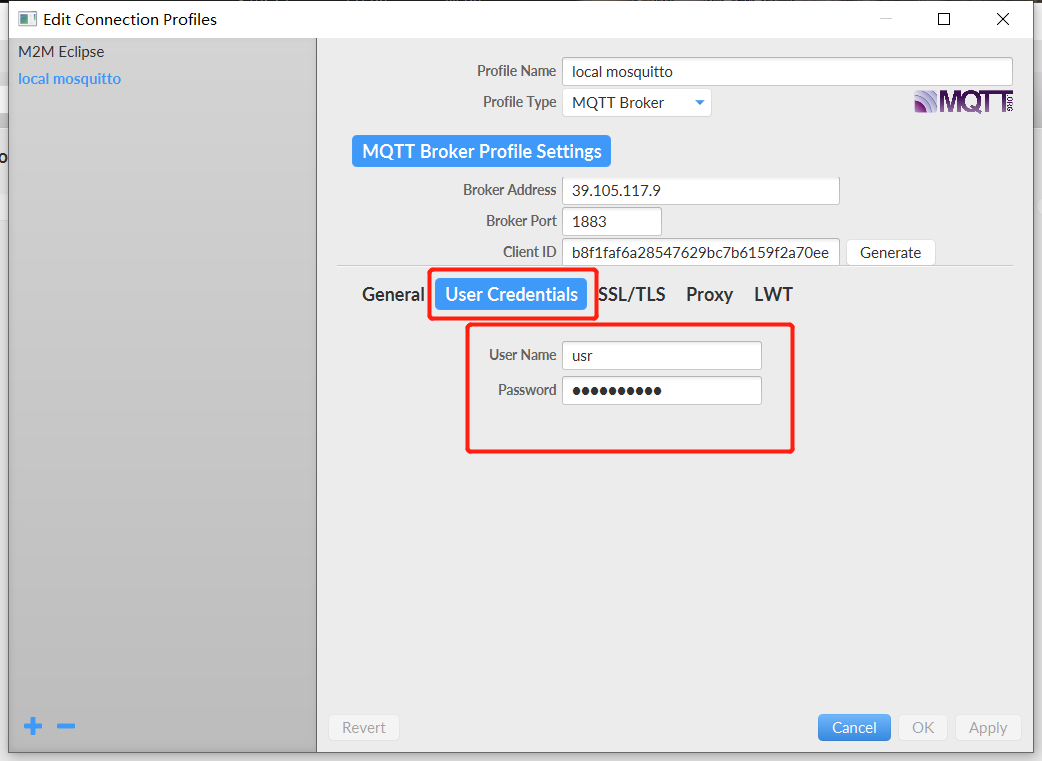The width and height of the screenshot is (1042, 761).
Task: Click into the Broker Address field
Action: (700, 190)
